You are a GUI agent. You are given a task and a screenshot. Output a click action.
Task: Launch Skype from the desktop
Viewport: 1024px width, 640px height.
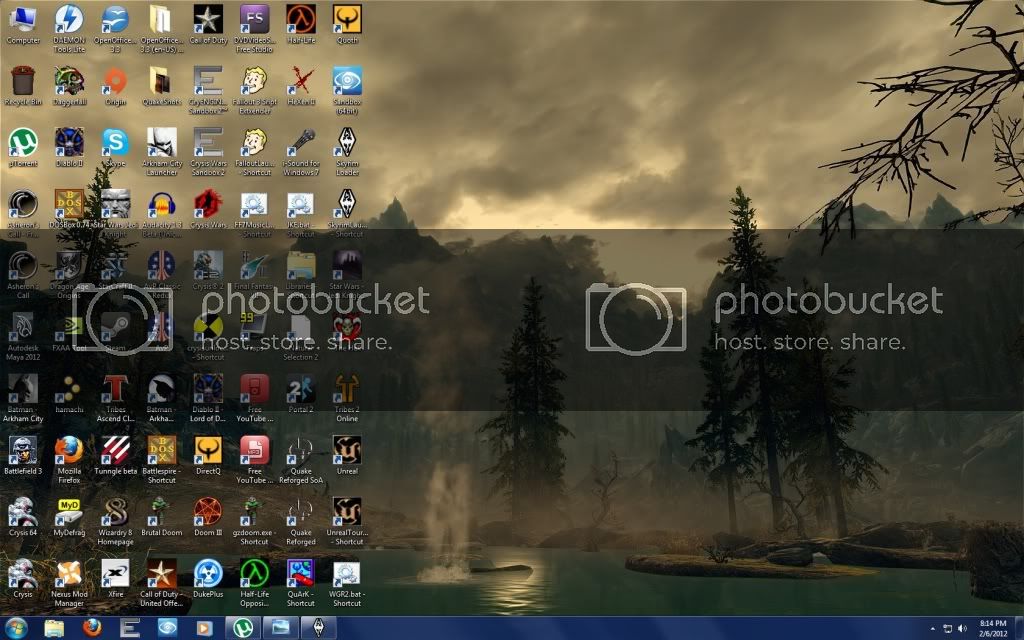[115, 143]
